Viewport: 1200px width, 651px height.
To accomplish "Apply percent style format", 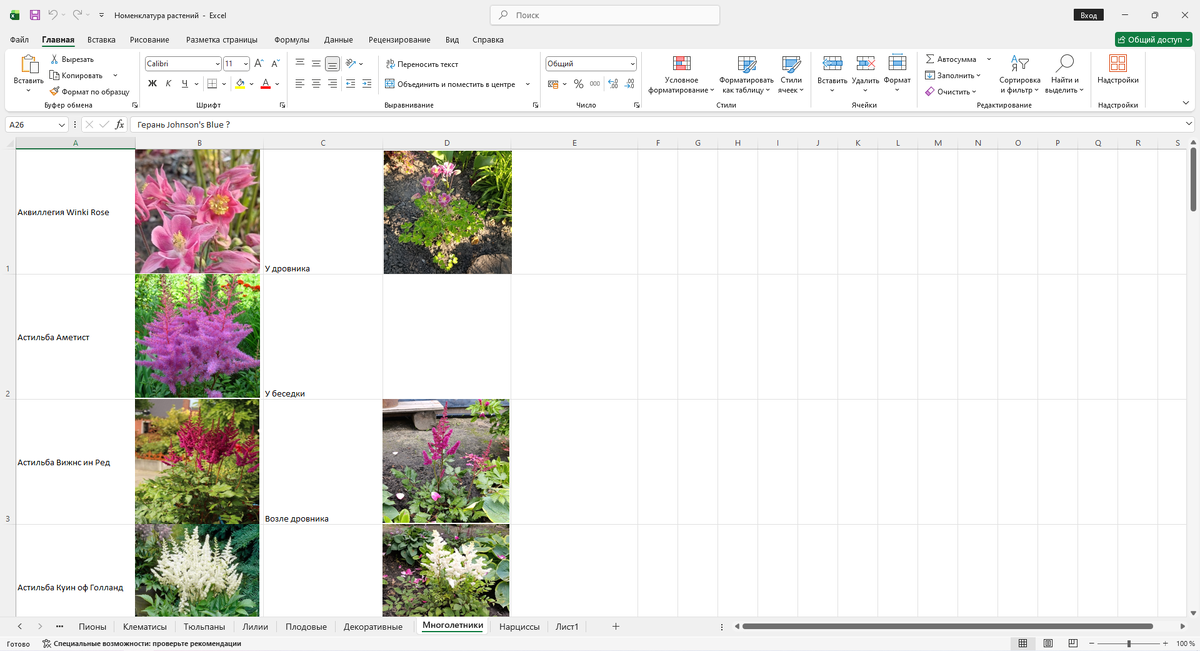I will (x=579, y=84).
